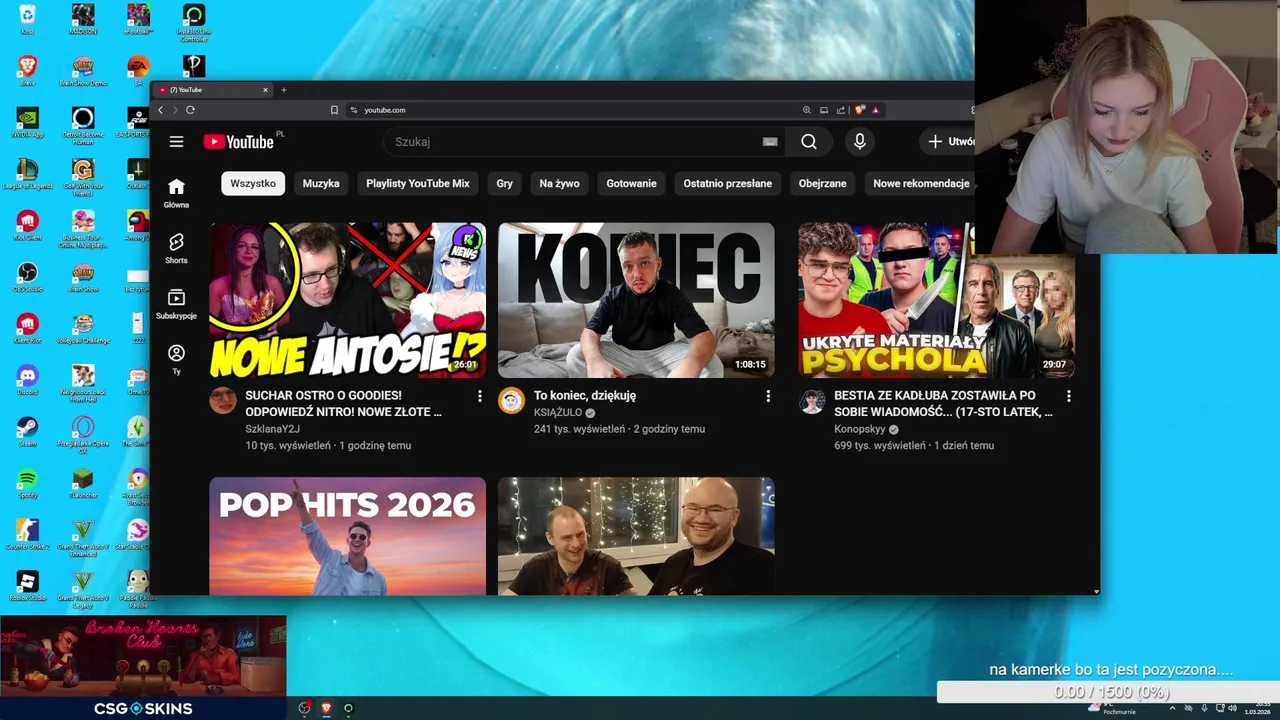
Task: Click the magnifier search button
Action: point(809,142)
